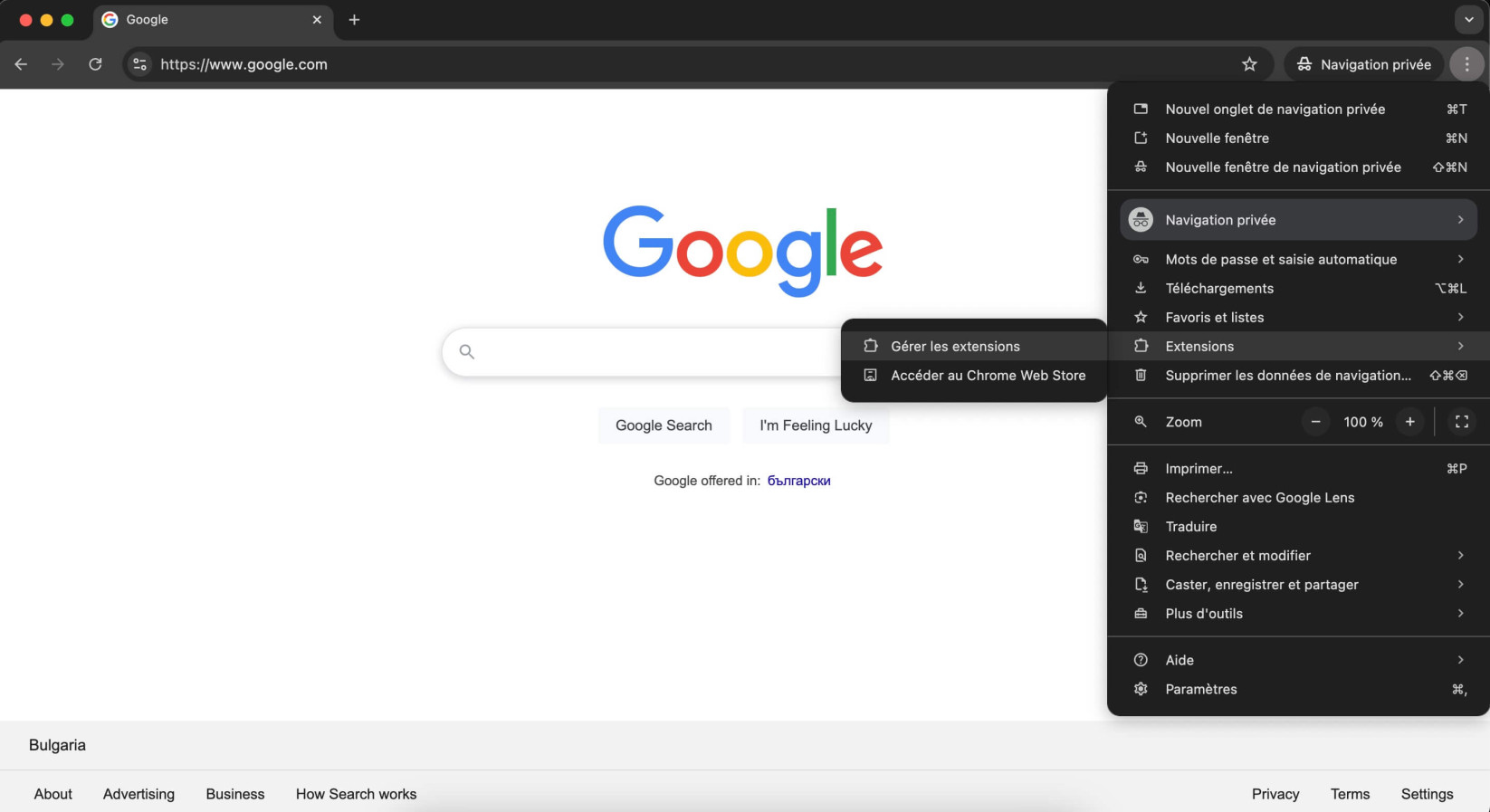This screenshot has width=1490, height=812.
Task: Choose Rechercher avec Google Lens
Action: 1298,498
